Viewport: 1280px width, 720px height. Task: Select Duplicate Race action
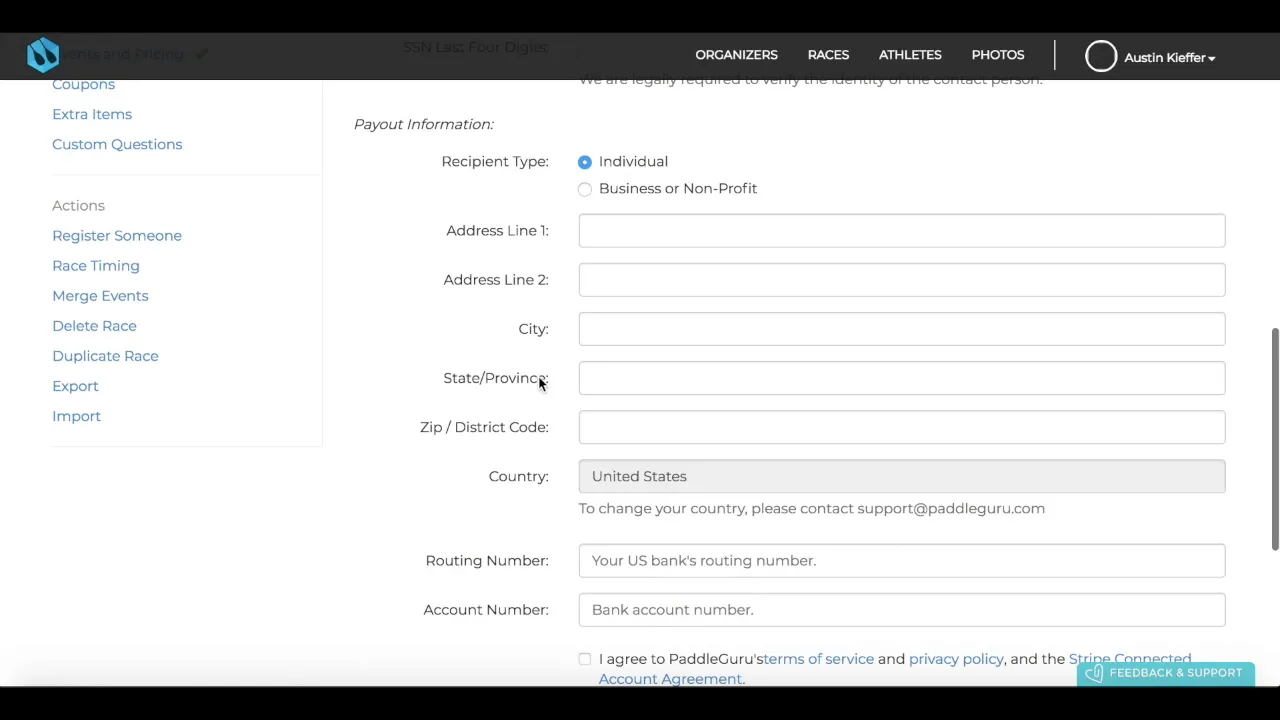(105, 355)
